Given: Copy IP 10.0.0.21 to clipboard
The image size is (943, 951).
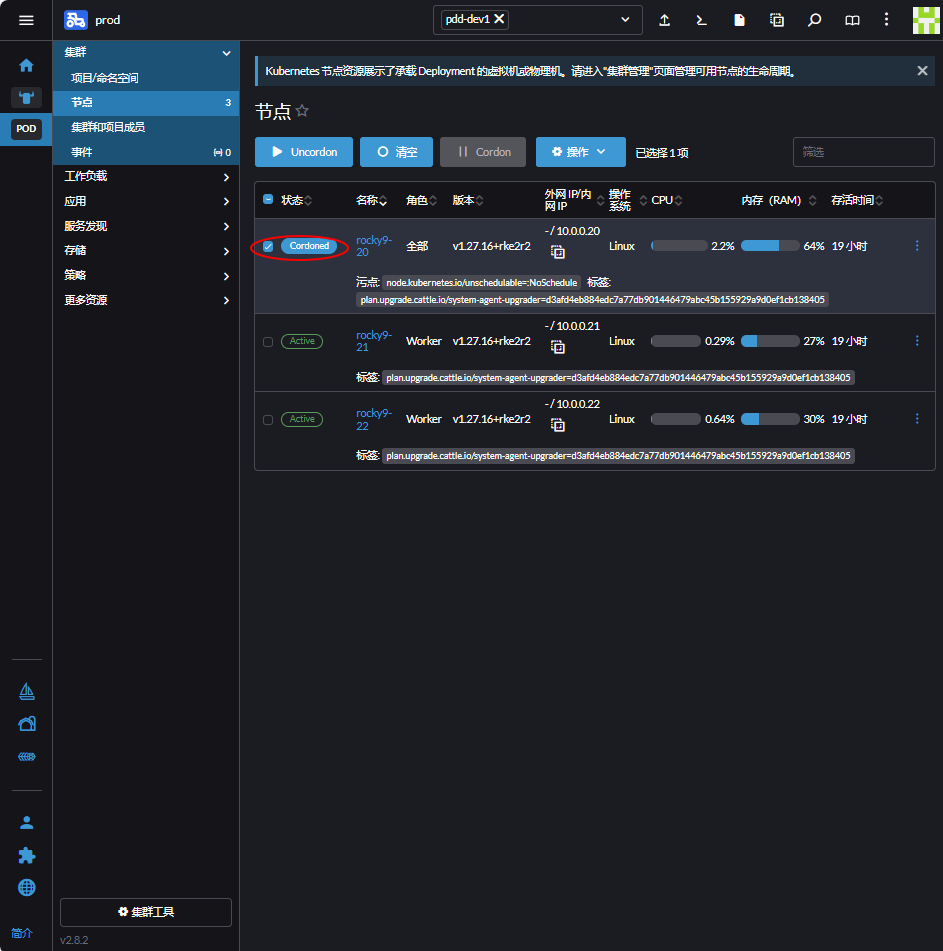Looking at the screenshot, I should [x=557, y=347].
